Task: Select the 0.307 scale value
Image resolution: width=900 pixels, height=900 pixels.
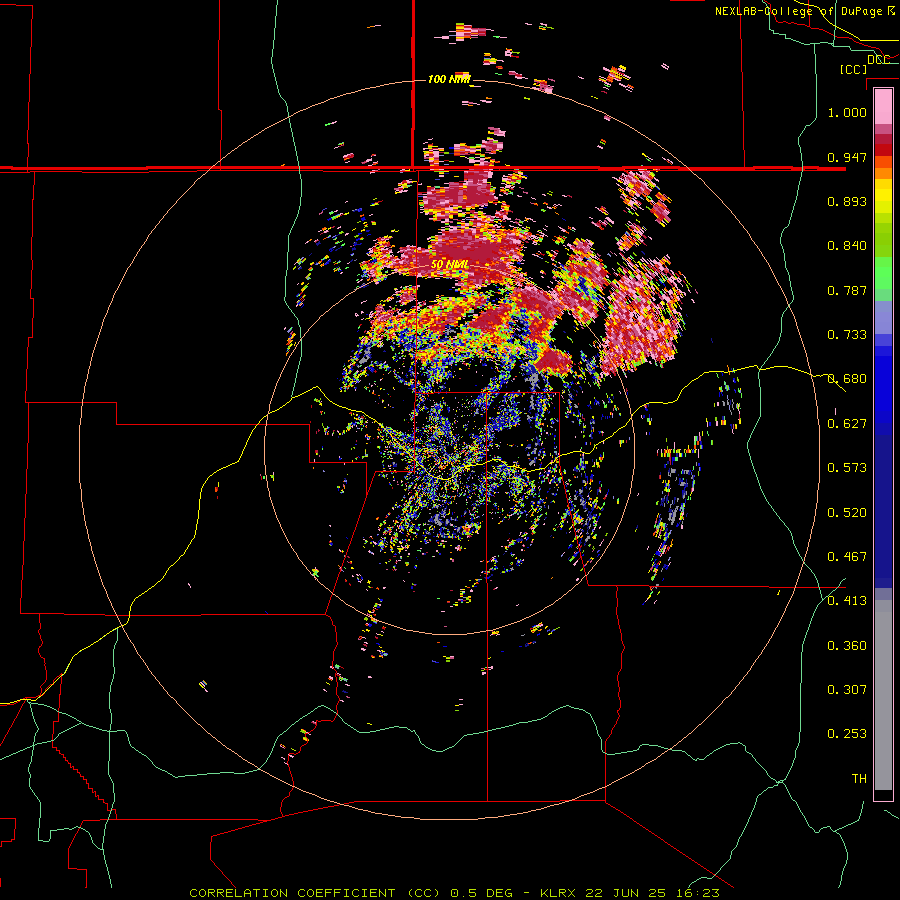Action: click(847, 690)
